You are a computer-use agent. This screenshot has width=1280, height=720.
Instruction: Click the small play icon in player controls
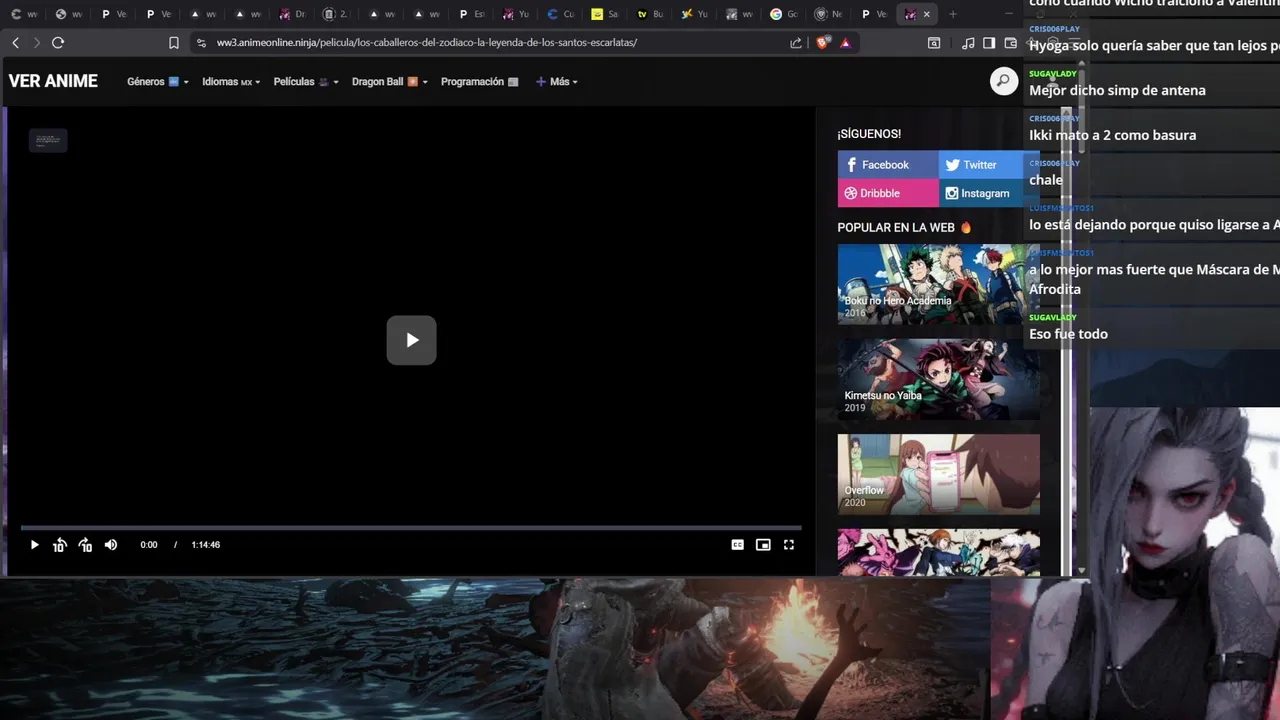[x=34, y=545]
